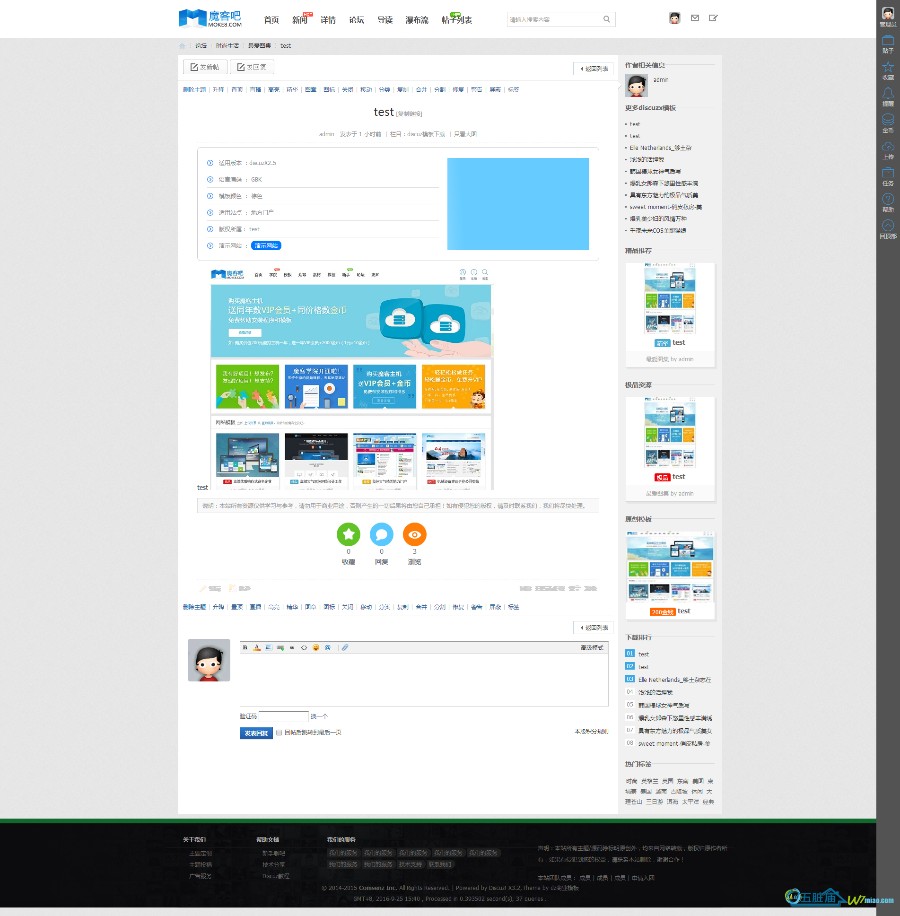Click the blue comment bubble 回复 circle
900x916 pixels.
click(x=381, y=534)
